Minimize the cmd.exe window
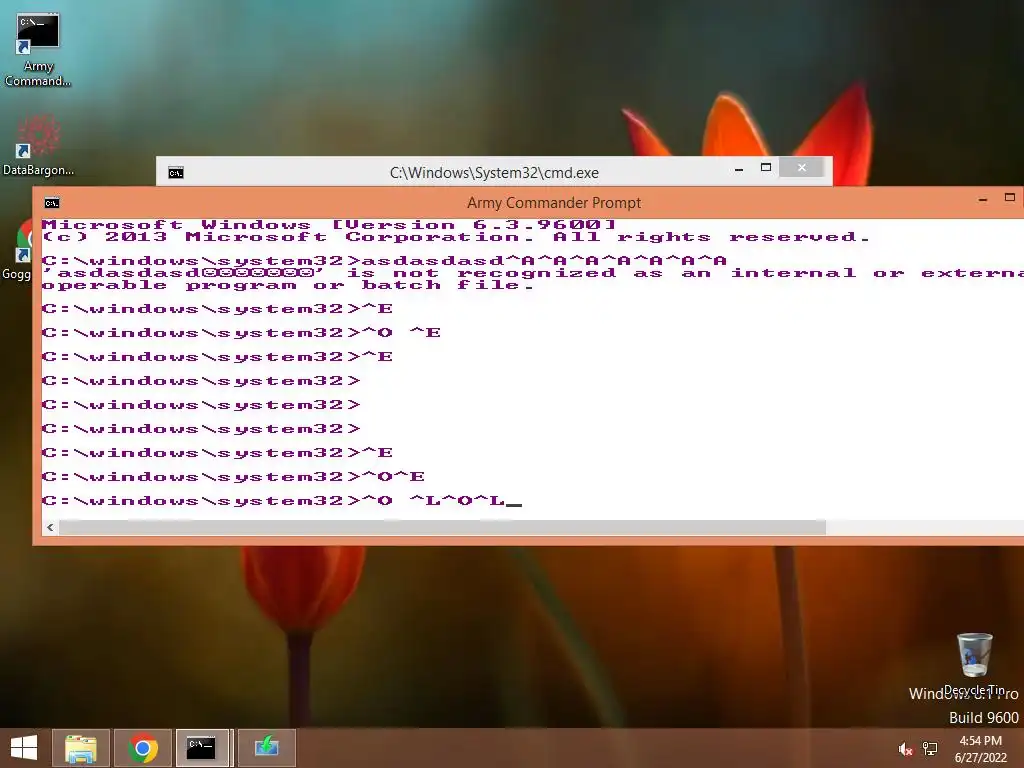The height and width of the screenshot is (768, 1024). [739, 169]
